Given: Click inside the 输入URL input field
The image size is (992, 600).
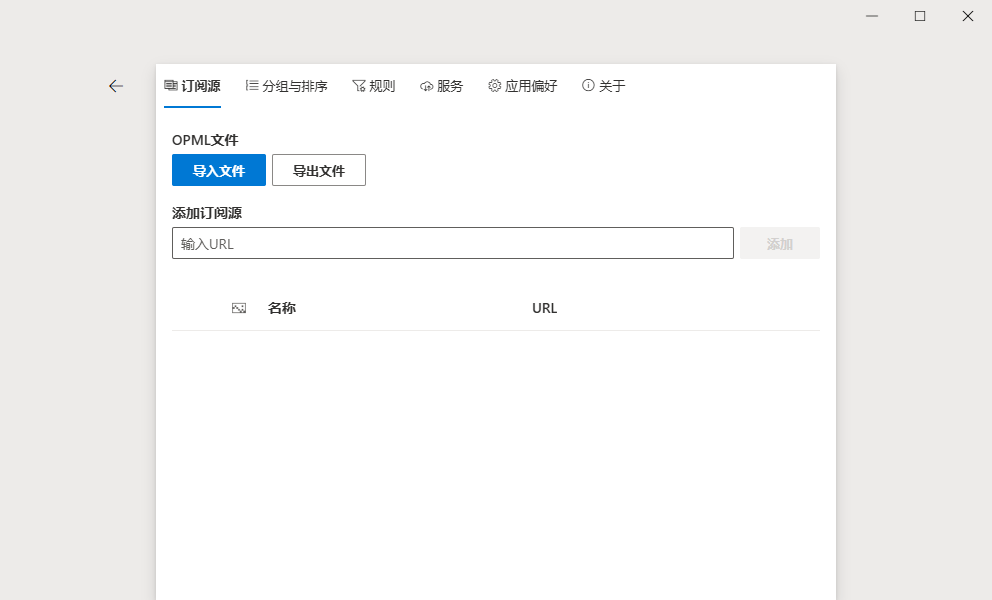Looking at the screenshot, I should [452, 243].
